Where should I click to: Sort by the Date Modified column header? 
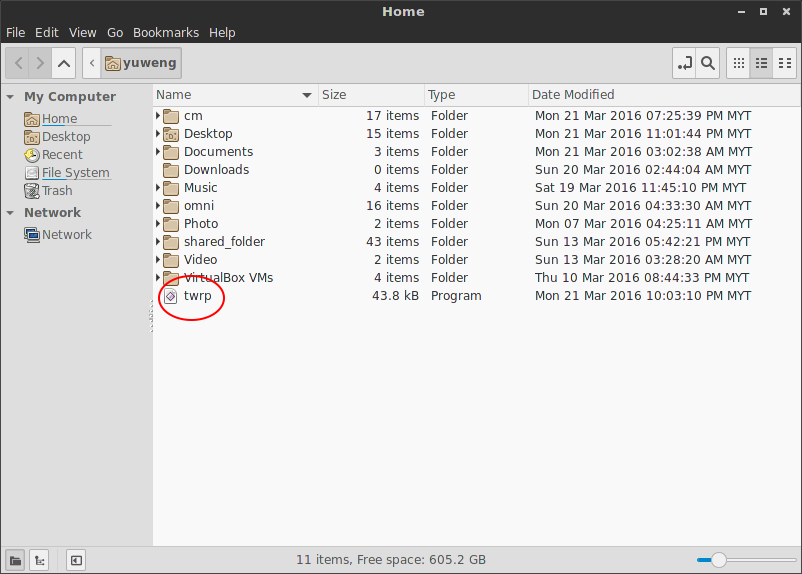pyautogui.click(x=664, y=95)
